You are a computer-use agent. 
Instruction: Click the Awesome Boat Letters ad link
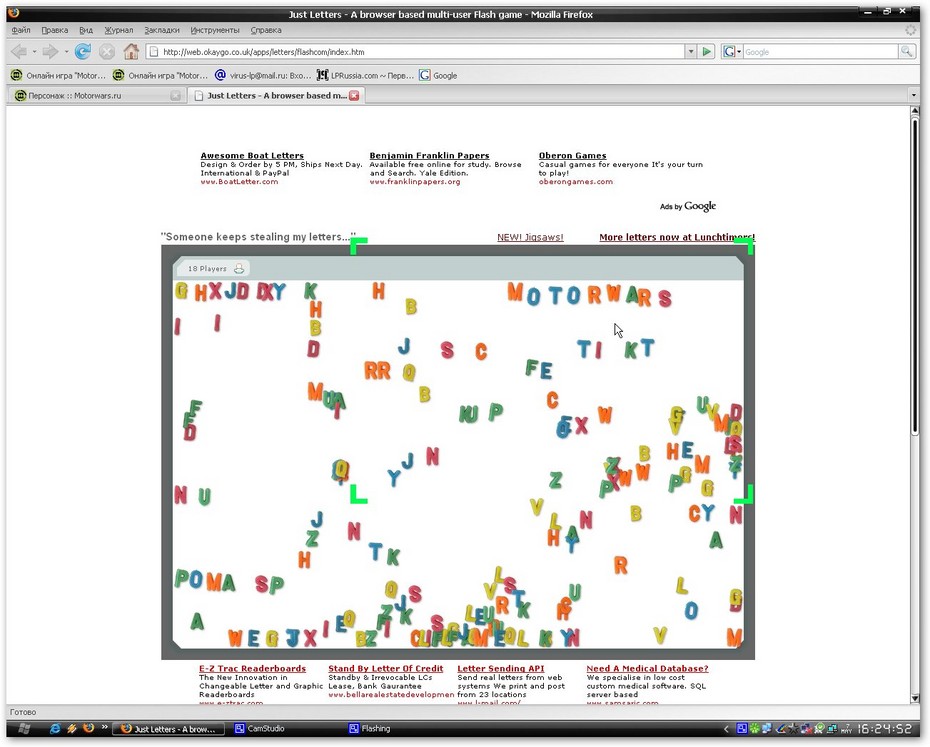point(252,155)
